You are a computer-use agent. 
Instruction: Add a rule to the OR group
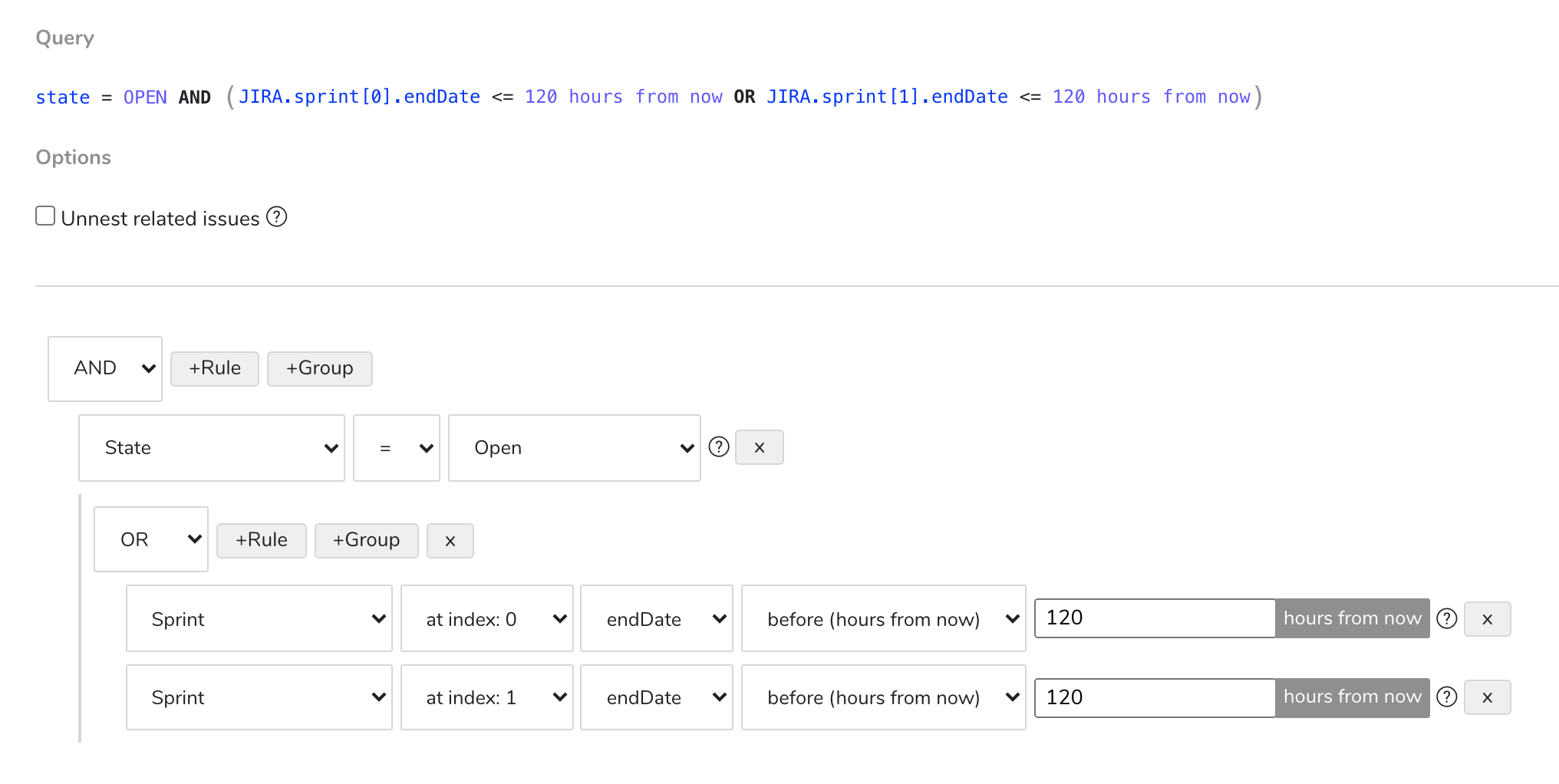(x=262, y=541)
